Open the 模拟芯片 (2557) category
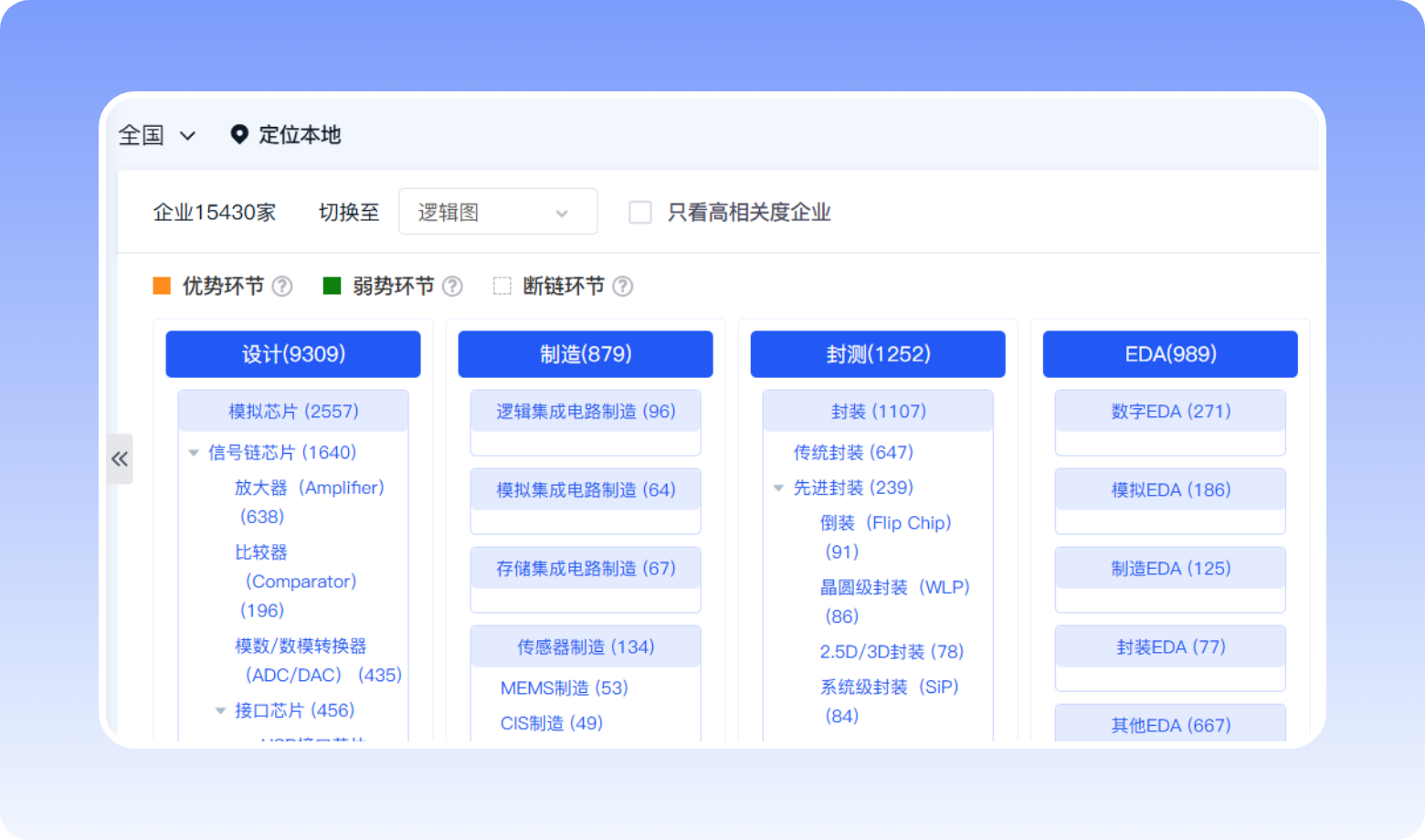This screenshot has height=840, width=1425. click(292, 410)
